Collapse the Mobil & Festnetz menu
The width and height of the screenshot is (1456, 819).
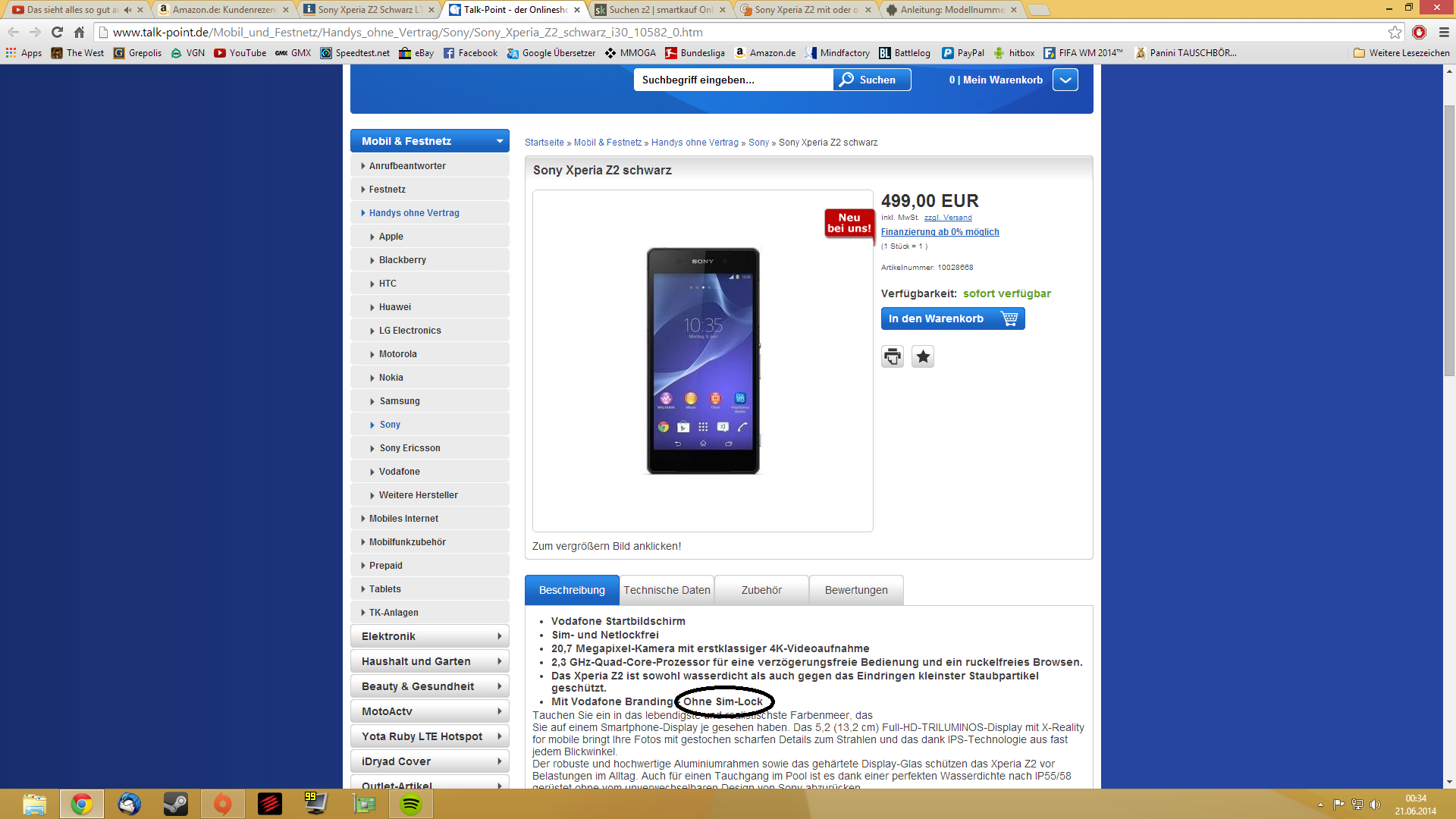[x=499, y=141]
